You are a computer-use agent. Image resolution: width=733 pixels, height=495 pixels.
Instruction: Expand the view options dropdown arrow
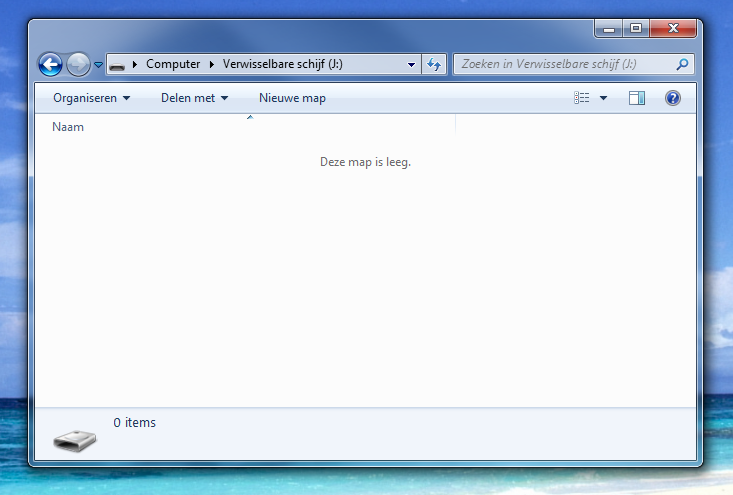[x=603, y=98]
